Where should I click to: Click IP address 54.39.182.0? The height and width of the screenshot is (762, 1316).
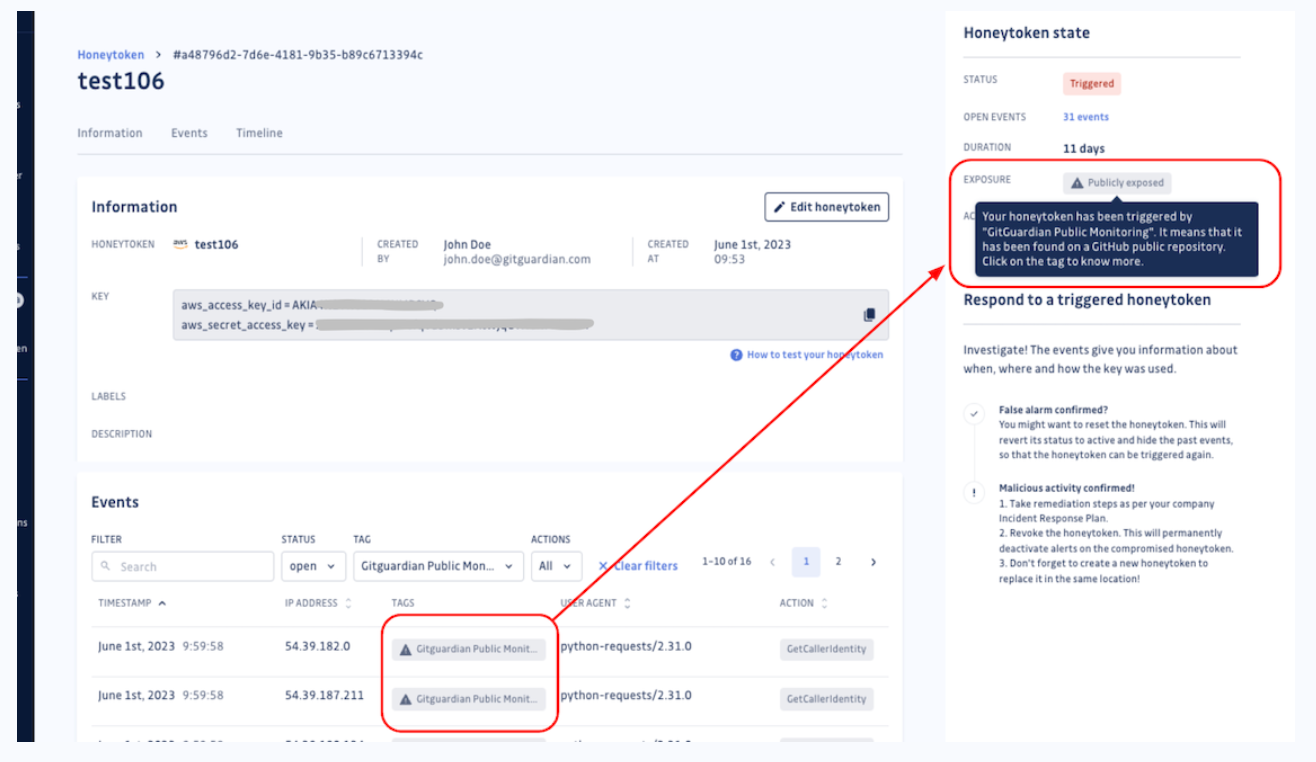click(x=317, y=646)
